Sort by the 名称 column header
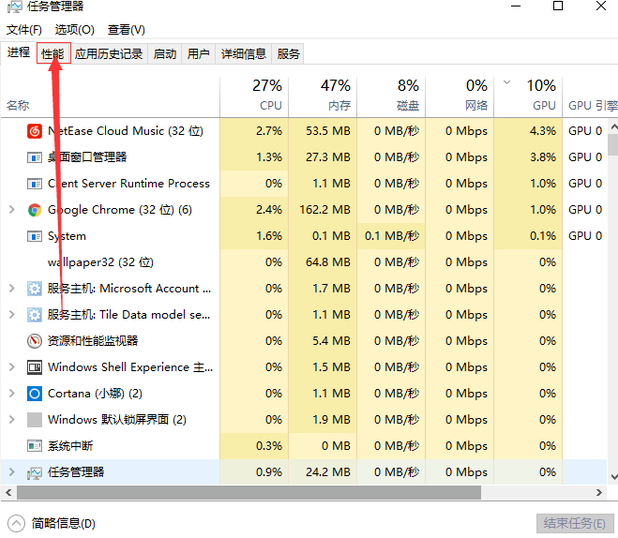The width and height of the screenshot is (618, 538). [x=110, y=97]
